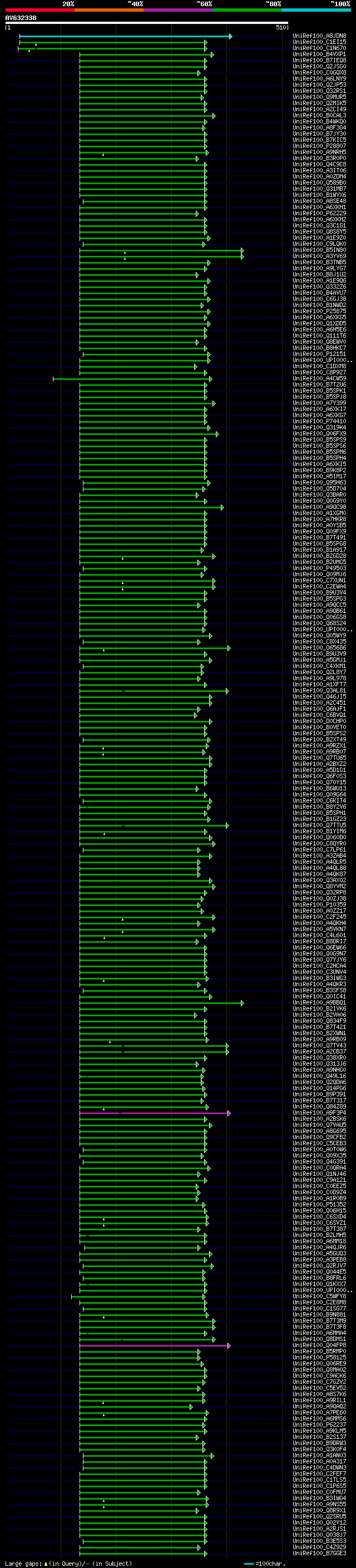This screenshot has height=1568, width=356.
Task: Select the UniRef100_P10359 hit label
Action: click(319, 905)
